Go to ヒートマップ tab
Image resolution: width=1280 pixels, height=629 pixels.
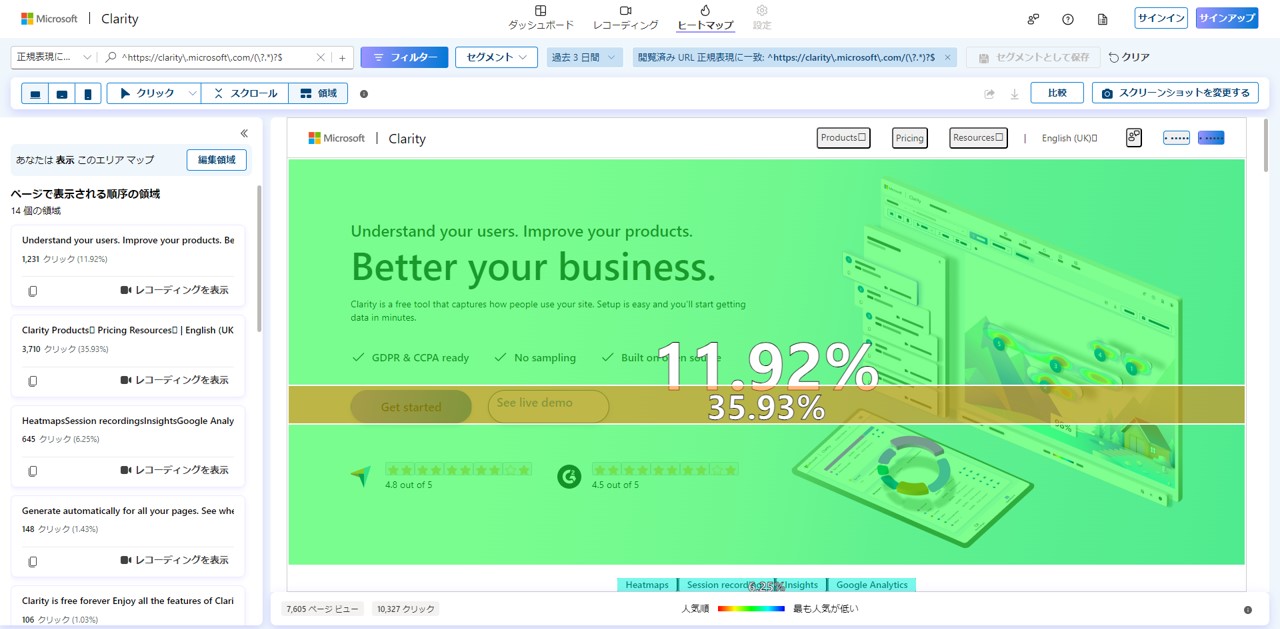point(705,17)
